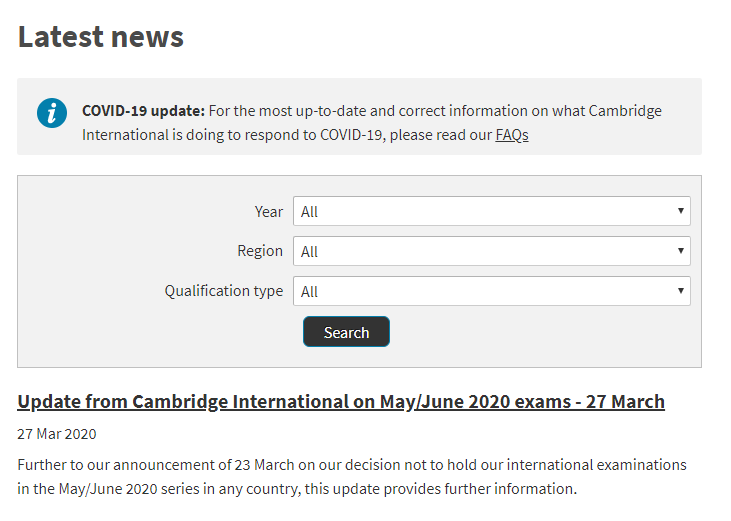
Task: Expand the Region dropdown
Action: tap(490, 251)
